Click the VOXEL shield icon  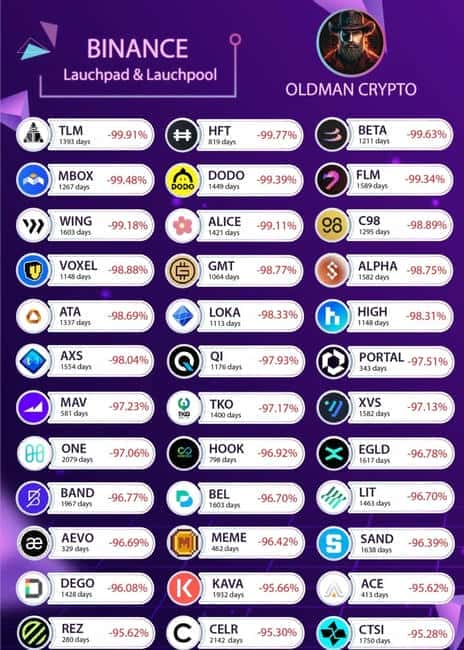tap(33, 270)
